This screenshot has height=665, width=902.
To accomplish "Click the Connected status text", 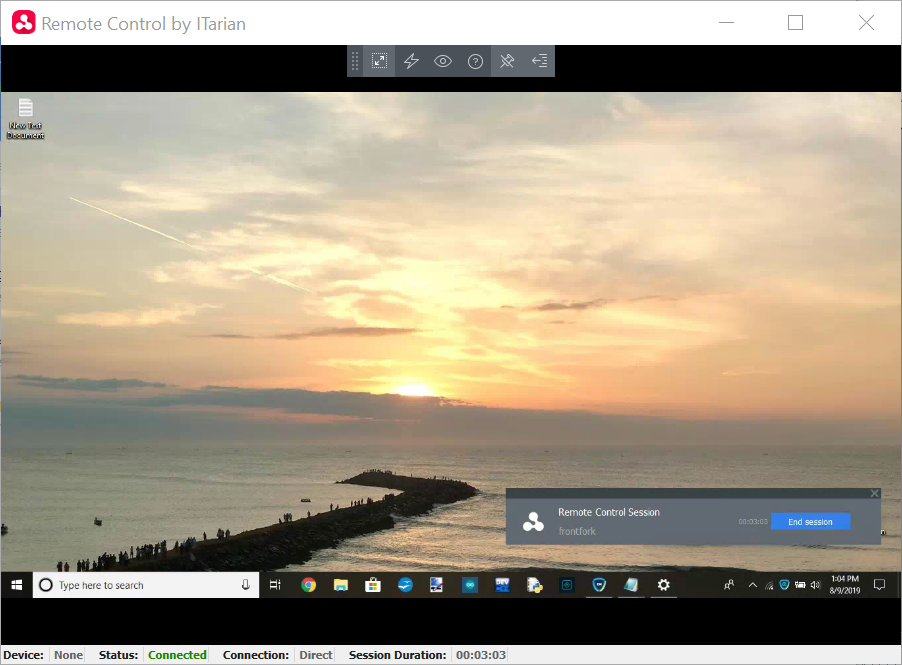I will pyautogui.click(x=177, y=655).
